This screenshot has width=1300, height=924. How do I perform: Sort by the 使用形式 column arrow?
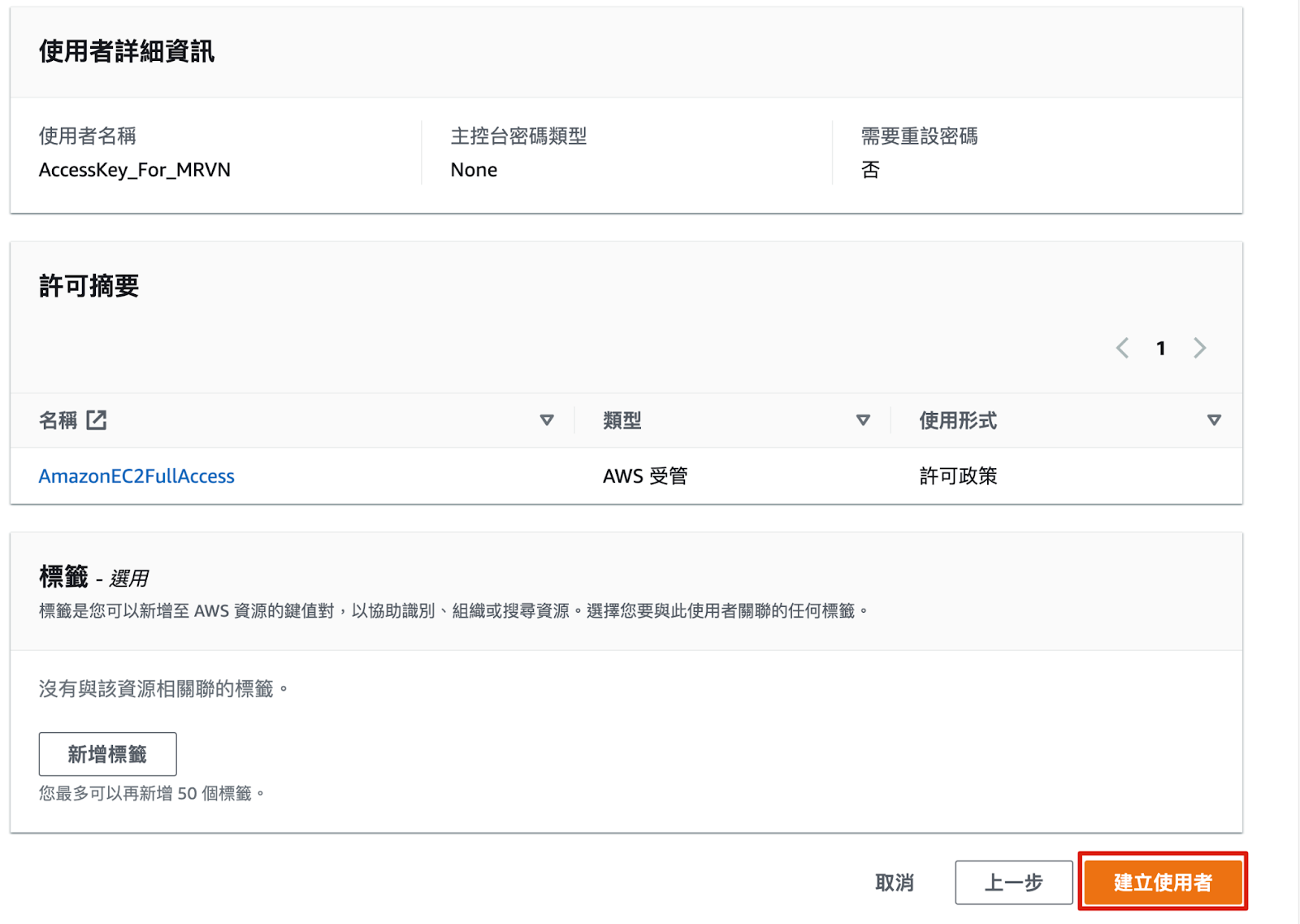click(1214, 420)
